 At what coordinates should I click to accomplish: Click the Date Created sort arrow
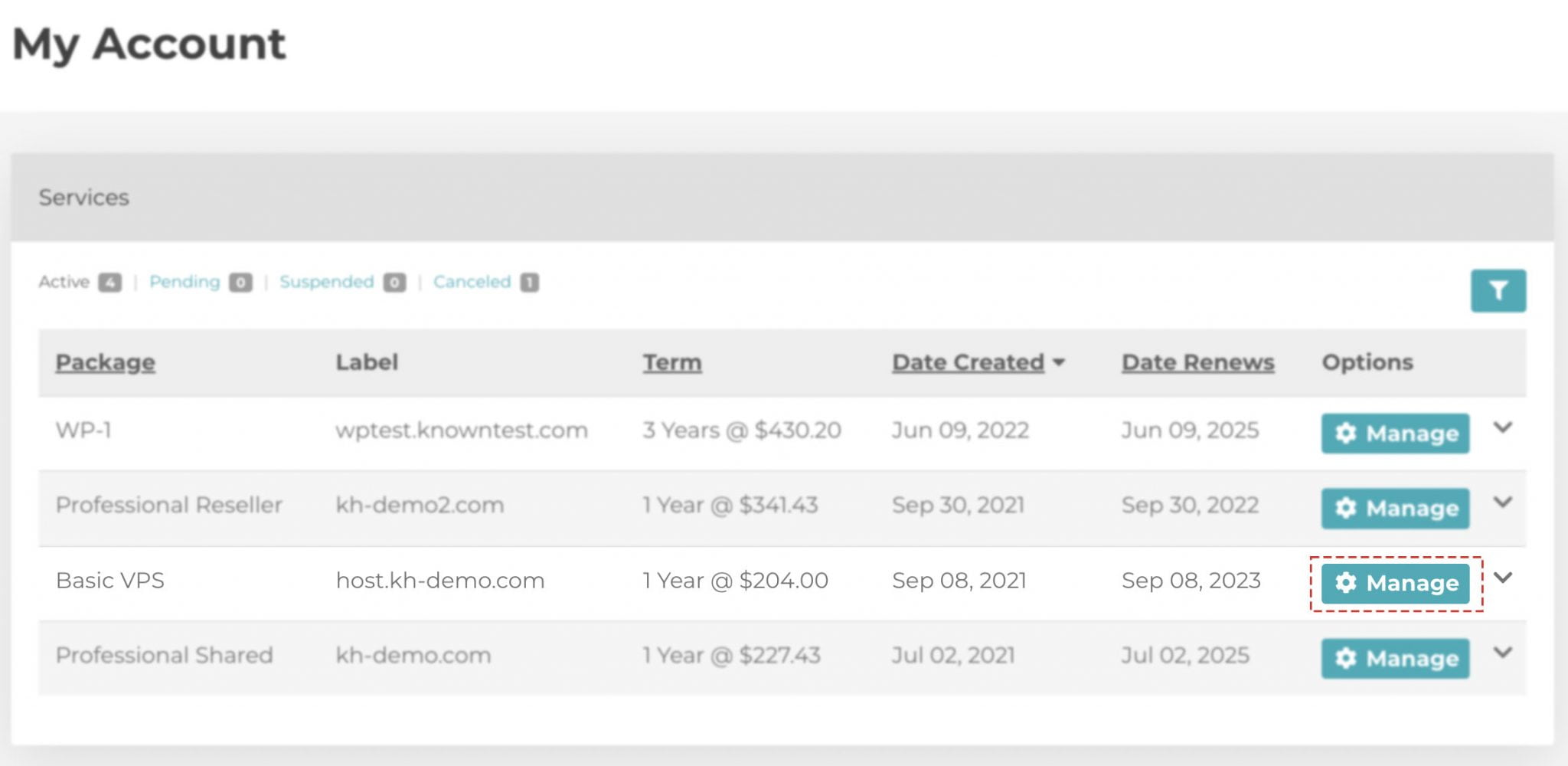pos(1059,363)
